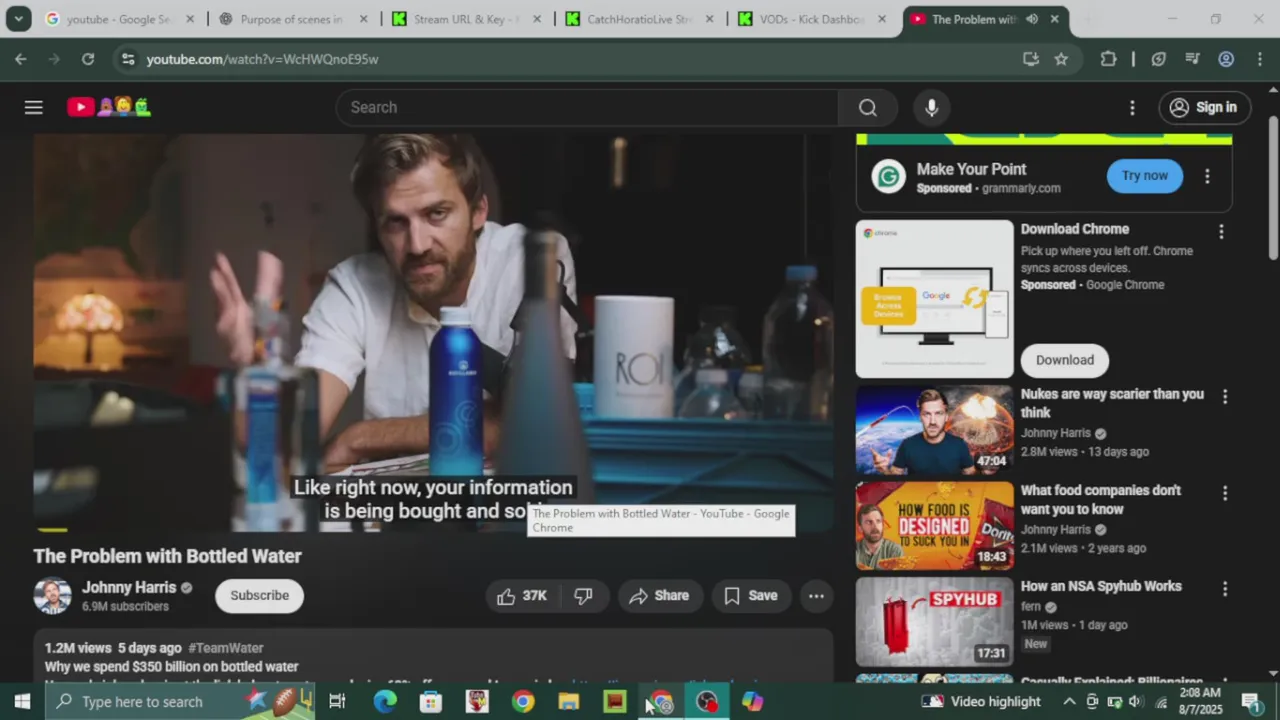Open Chrome profile icon
The height and width of the screenshot is (720, 1280).
(1226, 59)
